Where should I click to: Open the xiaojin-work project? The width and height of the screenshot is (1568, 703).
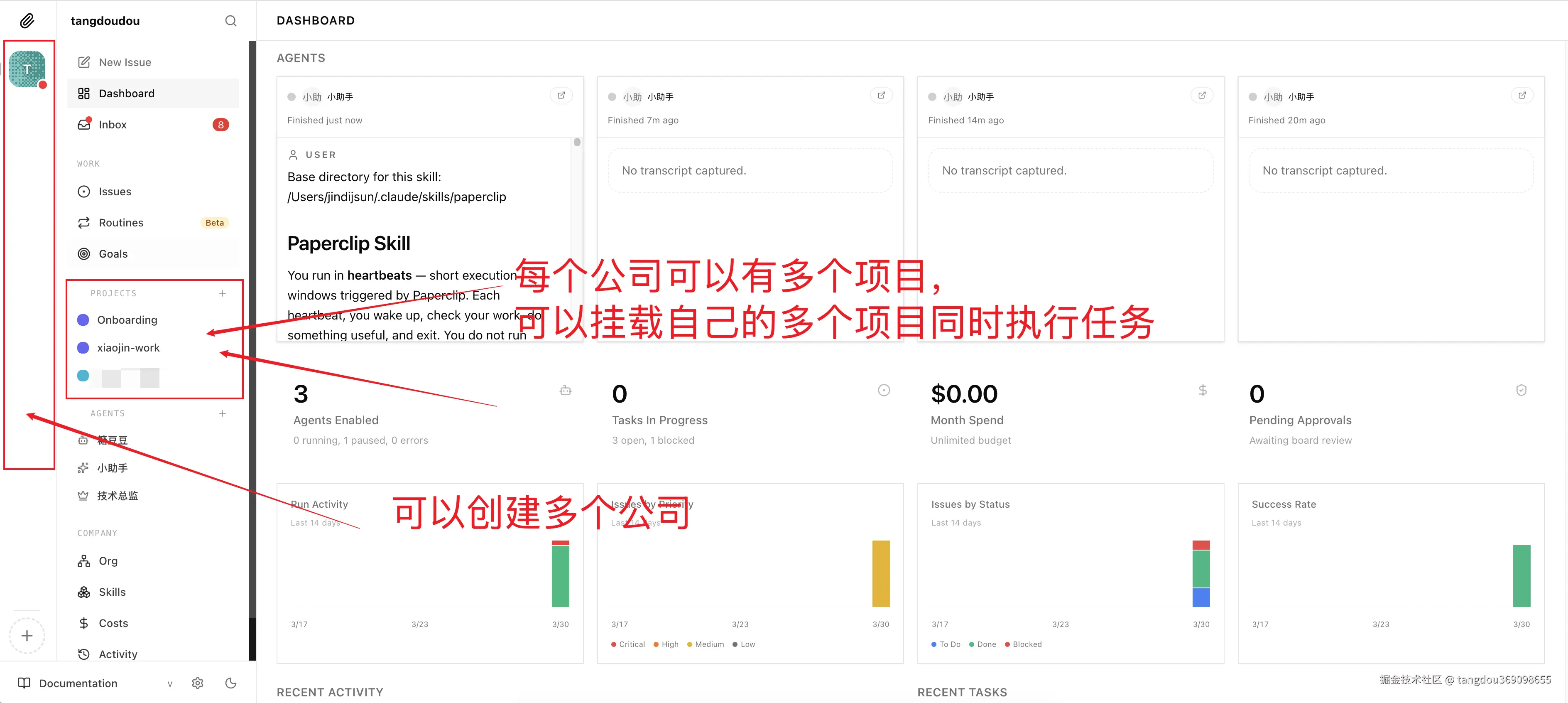point(128,347)
